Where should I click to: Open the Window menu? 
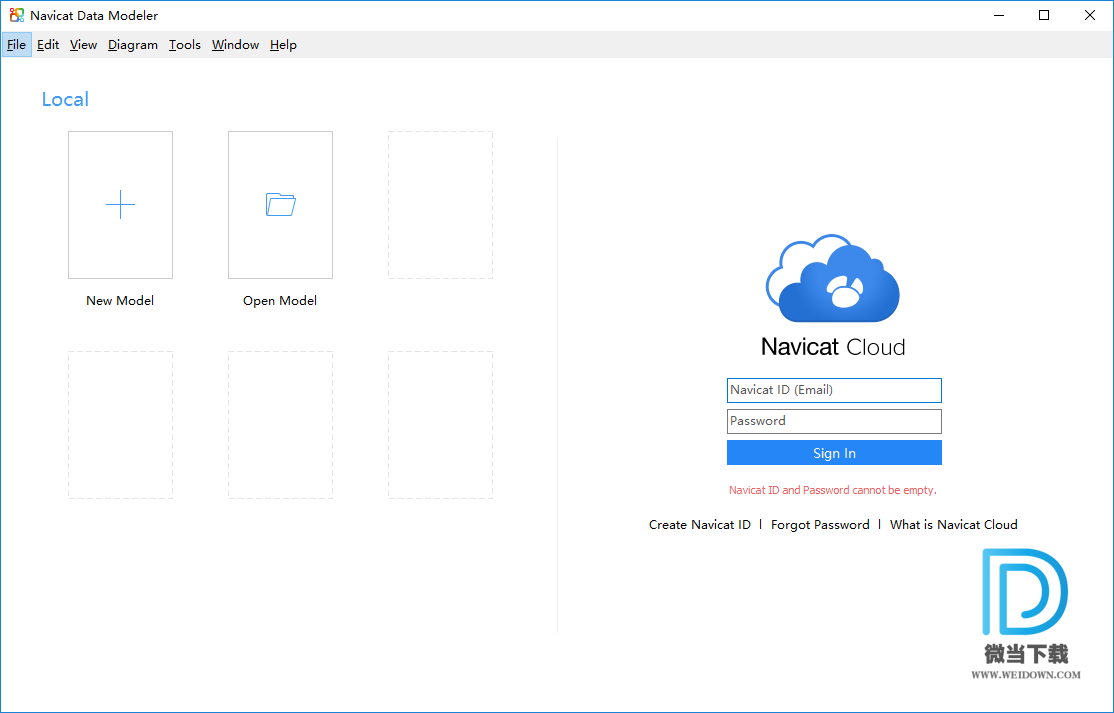235,45
